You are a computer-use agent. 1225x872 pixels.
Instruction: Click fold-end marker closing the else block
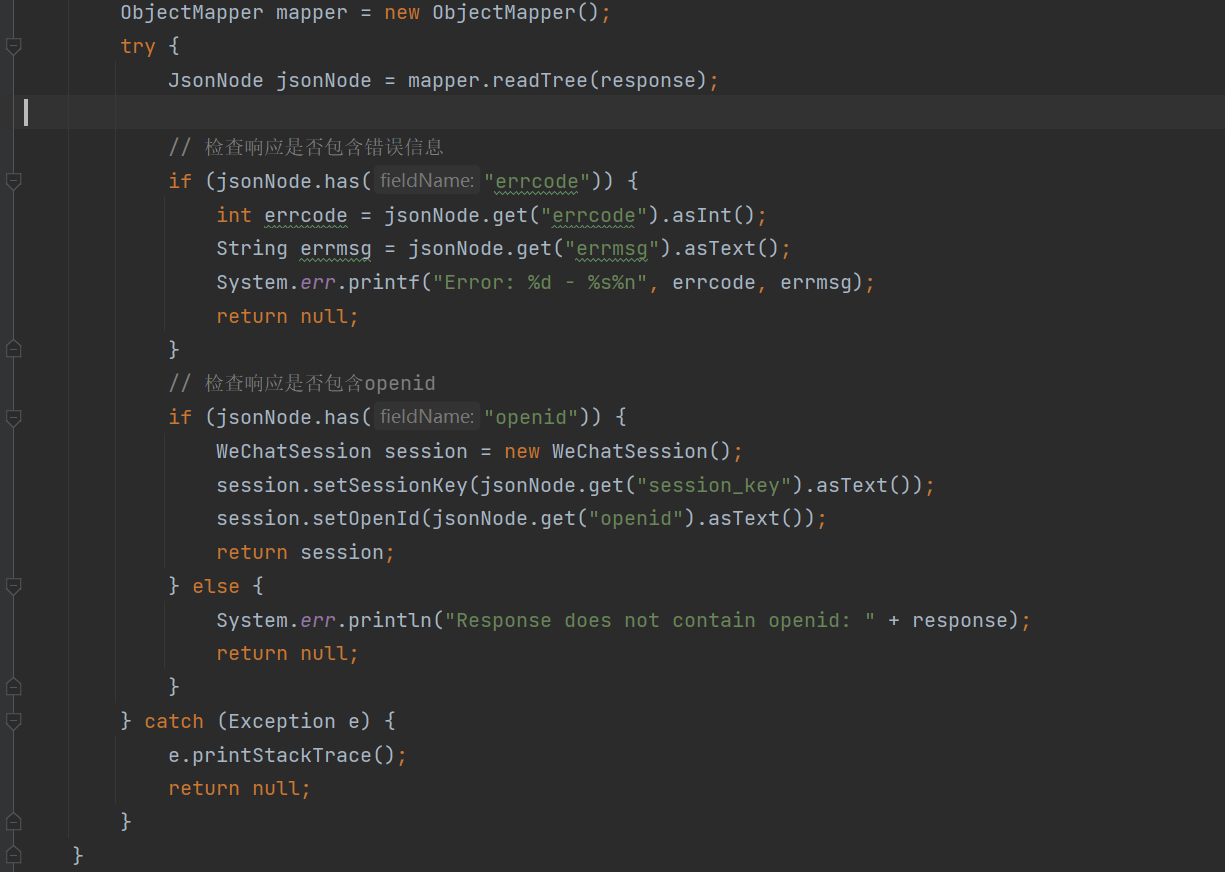point(13,686)
